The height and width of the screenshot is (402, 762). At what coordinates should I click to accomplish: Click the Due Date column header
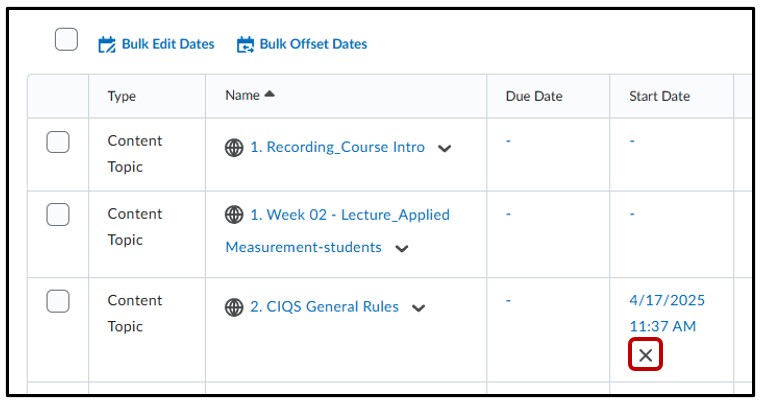[x=534, y=96]
